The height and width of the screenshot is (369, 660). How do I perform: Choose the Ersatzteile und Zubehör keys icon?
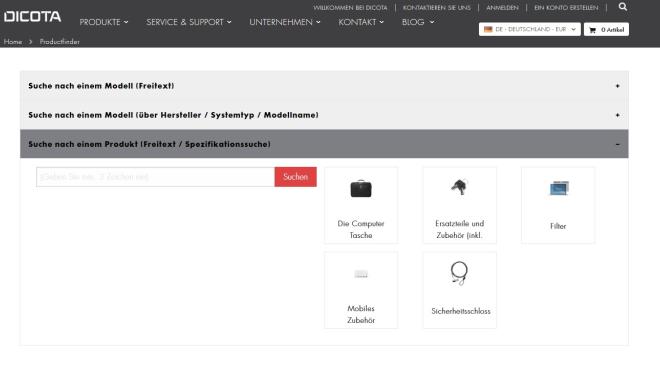point(459,187)
